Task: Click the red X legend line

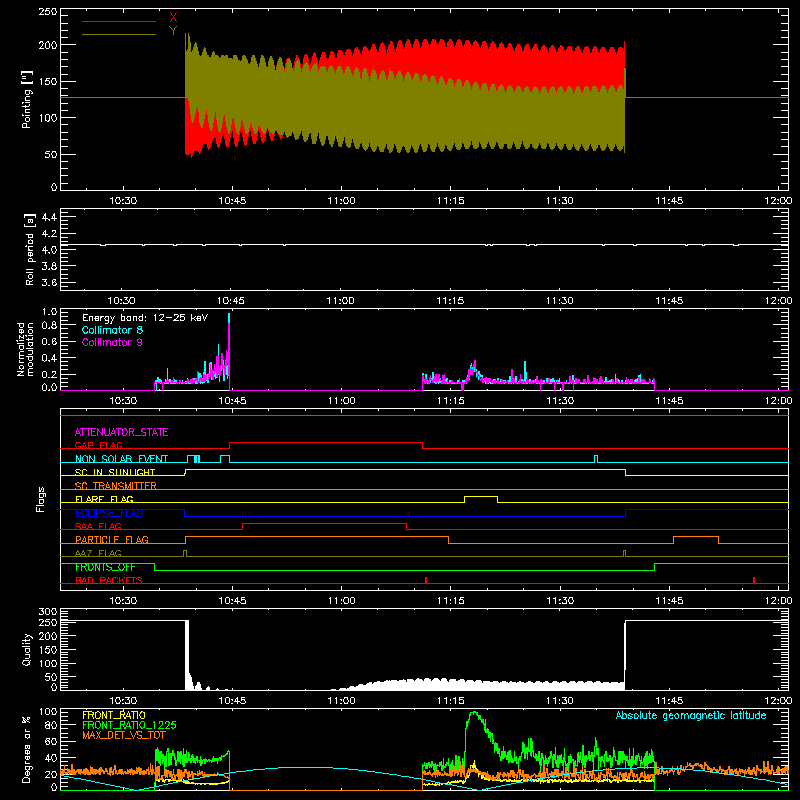Action: [x=118, y=21]
